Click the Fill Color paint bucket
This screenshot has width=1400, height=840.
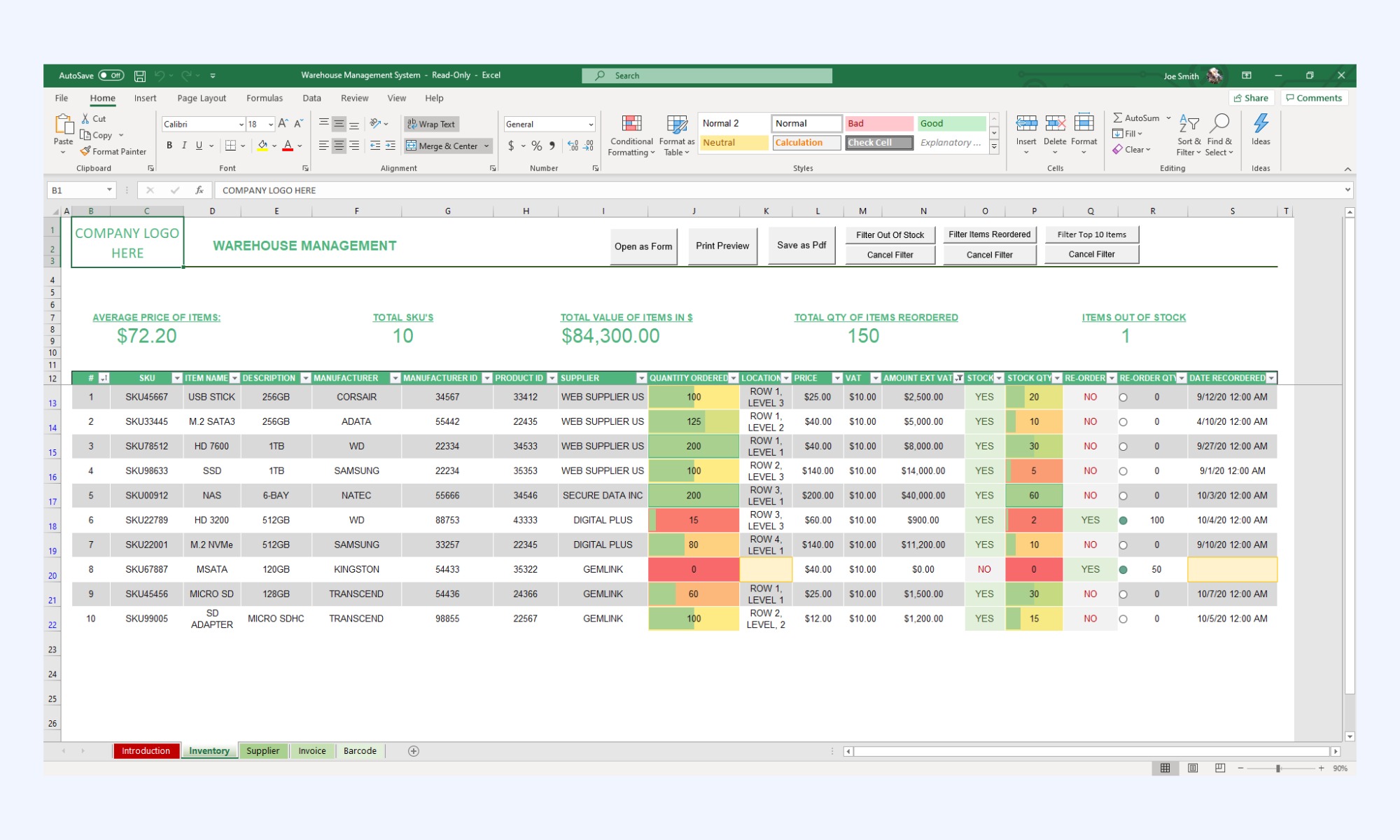pos(262,146)
